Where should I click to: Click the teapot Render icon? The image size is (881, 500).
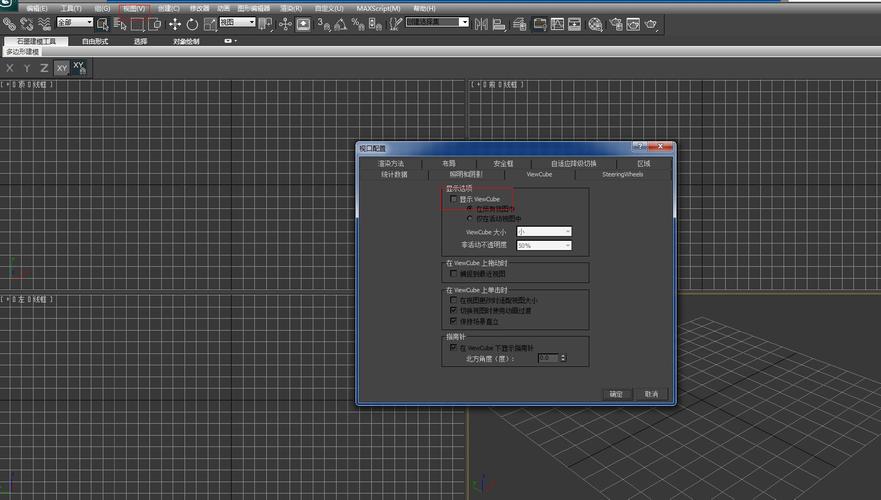[652, 23]
